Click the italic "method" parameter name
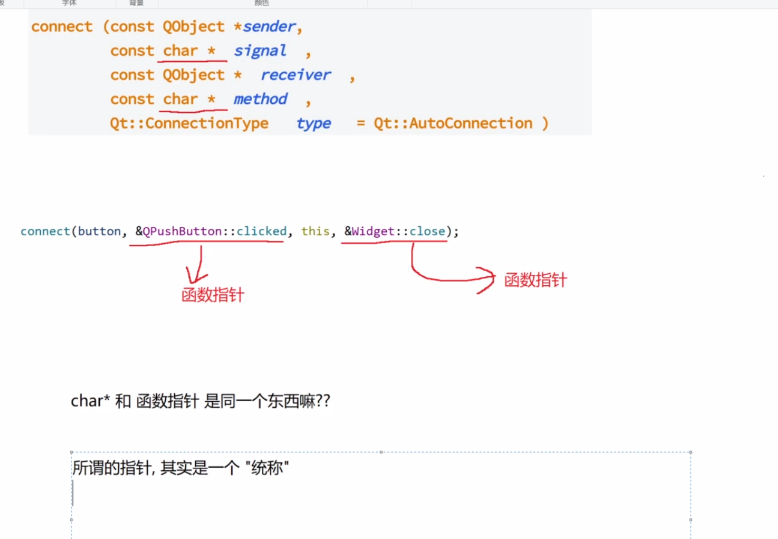778x539 pixels. click(x=260, y=99)
